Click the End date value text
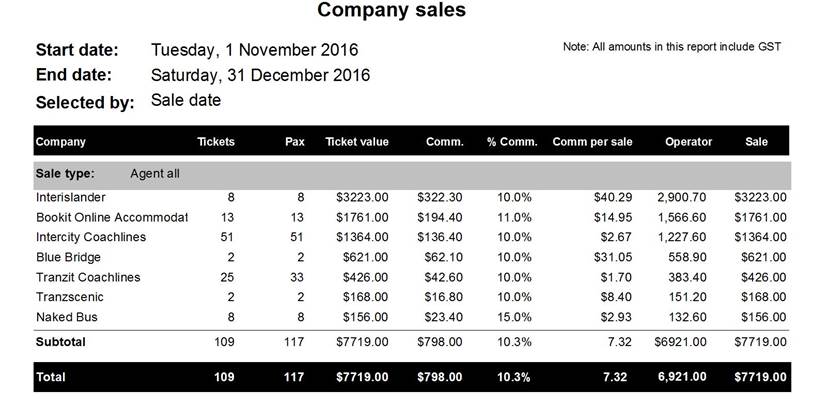 click(x=260, y=75)
